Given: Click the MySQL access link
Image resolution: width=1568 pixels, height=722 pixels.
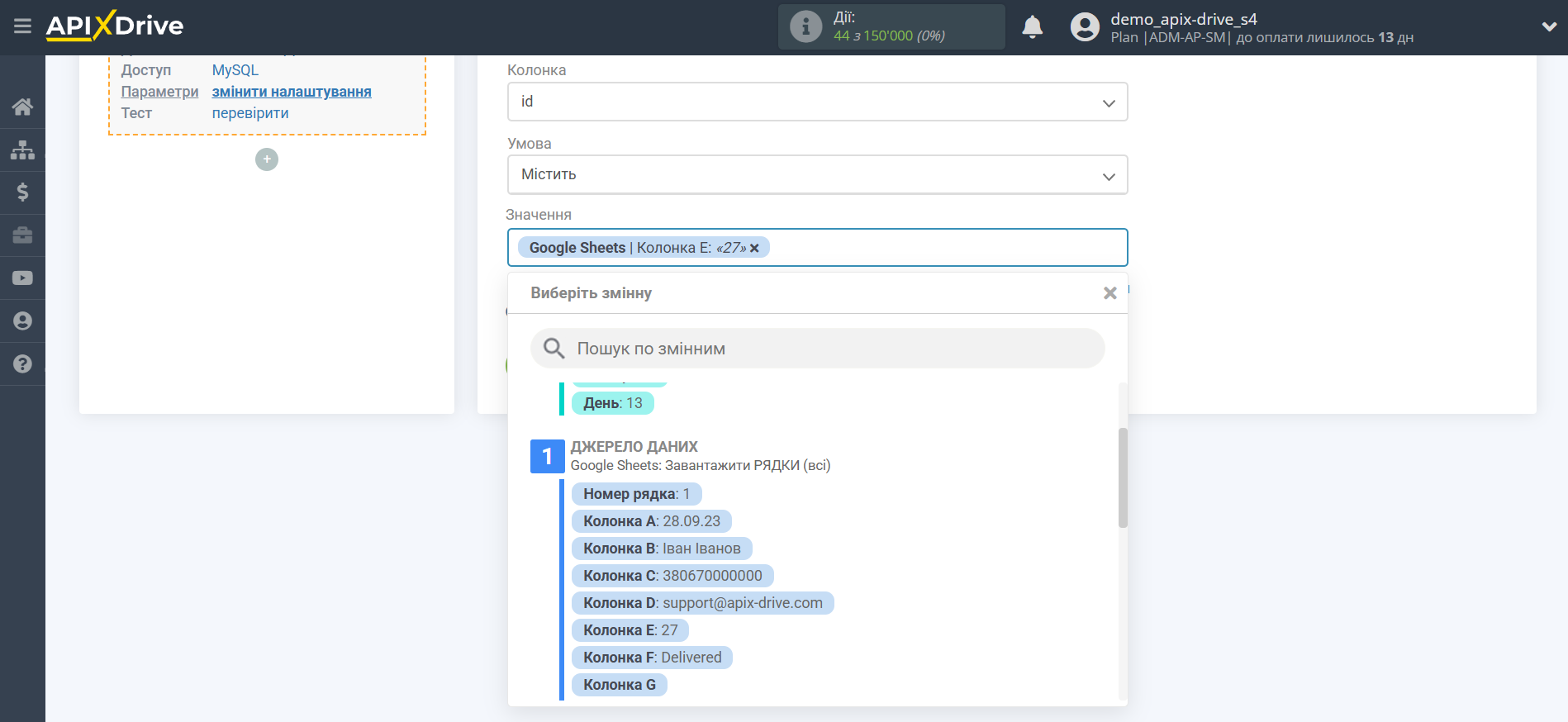Looking at the screenshot, I should click(235, 70).
